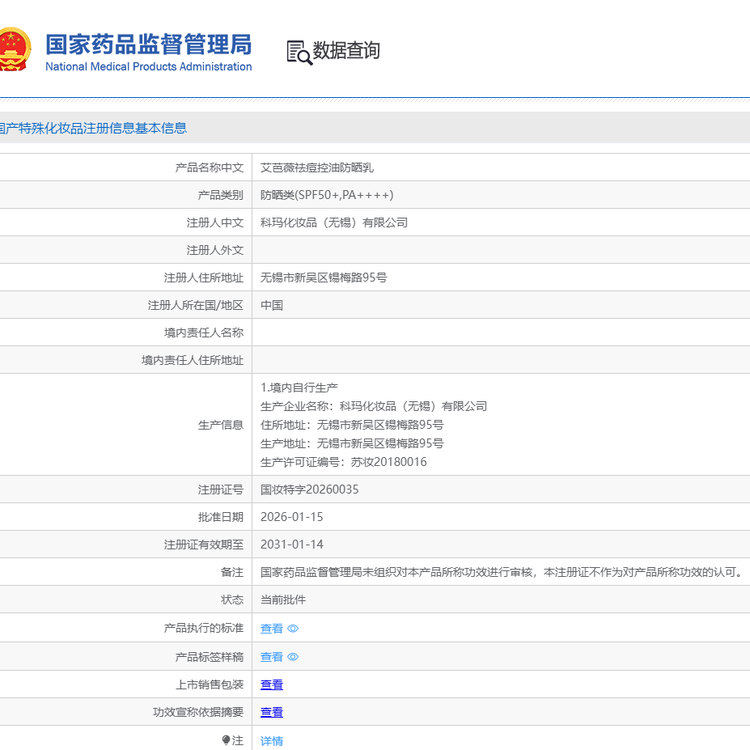750x750 pixels.
Task: Open 查看 link for 功效宣称依据摘要
Action: [271, 713]
